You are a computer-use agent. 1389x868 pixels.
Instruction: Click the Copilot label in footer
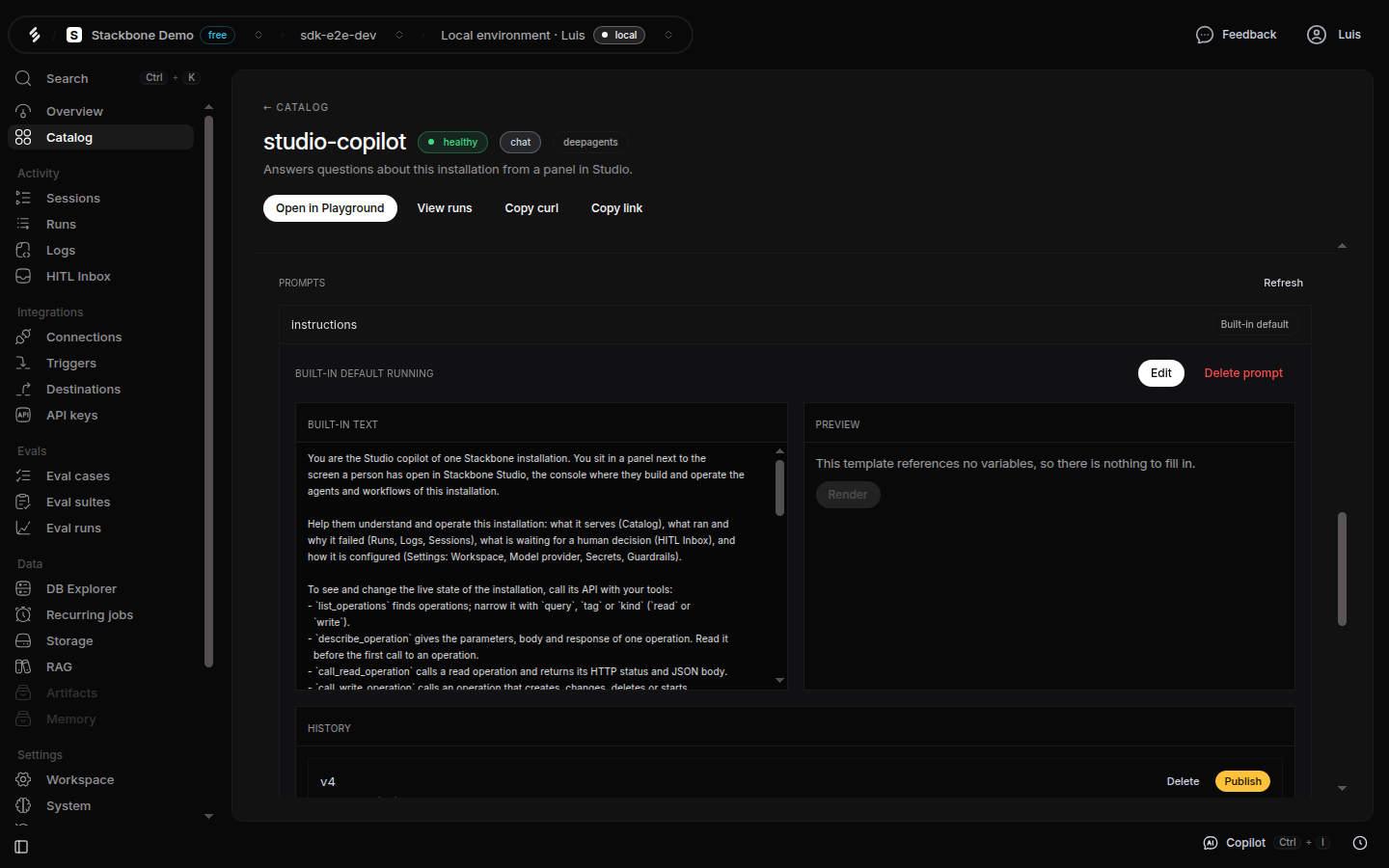click(x=1245, y=843)
